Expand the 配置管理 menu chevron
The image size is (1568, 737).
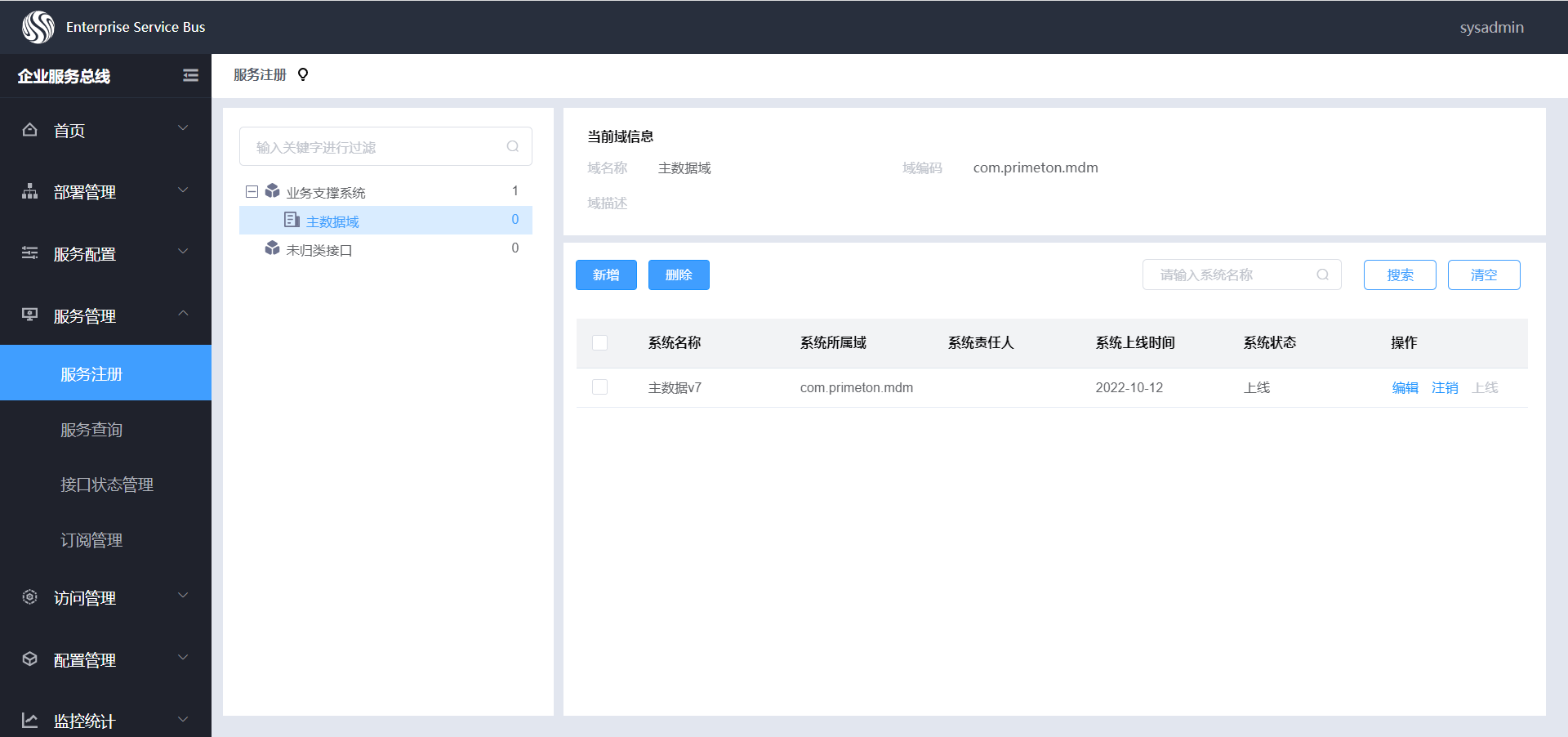[x=184, y=657]
